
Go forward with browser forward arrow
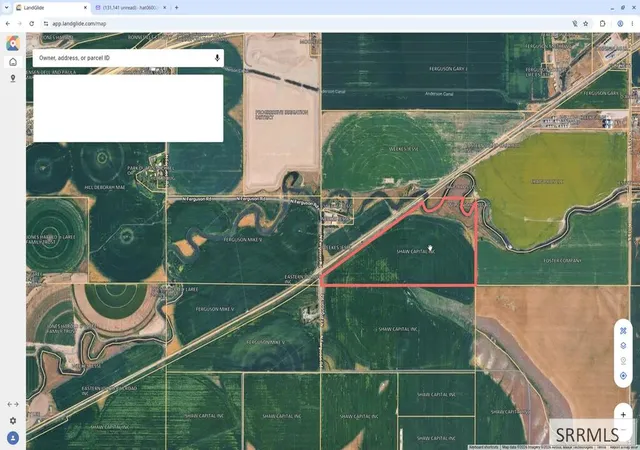coord(19,24)
